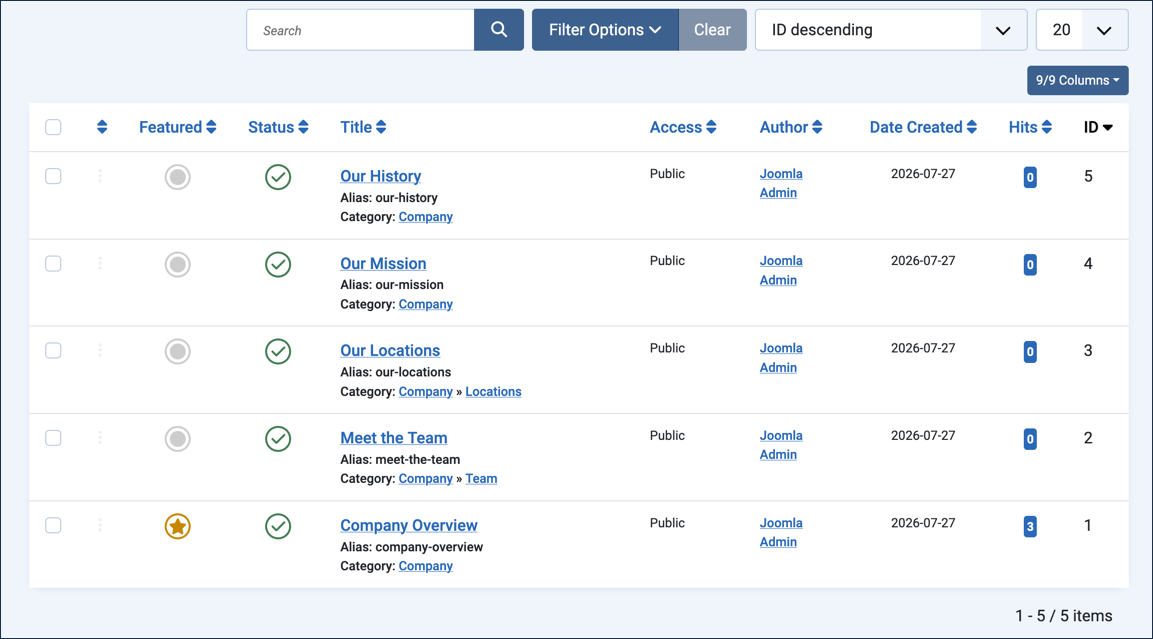Sort table by Access column
This screenshot has width=1153, height=639.
(x=683, y=127)
